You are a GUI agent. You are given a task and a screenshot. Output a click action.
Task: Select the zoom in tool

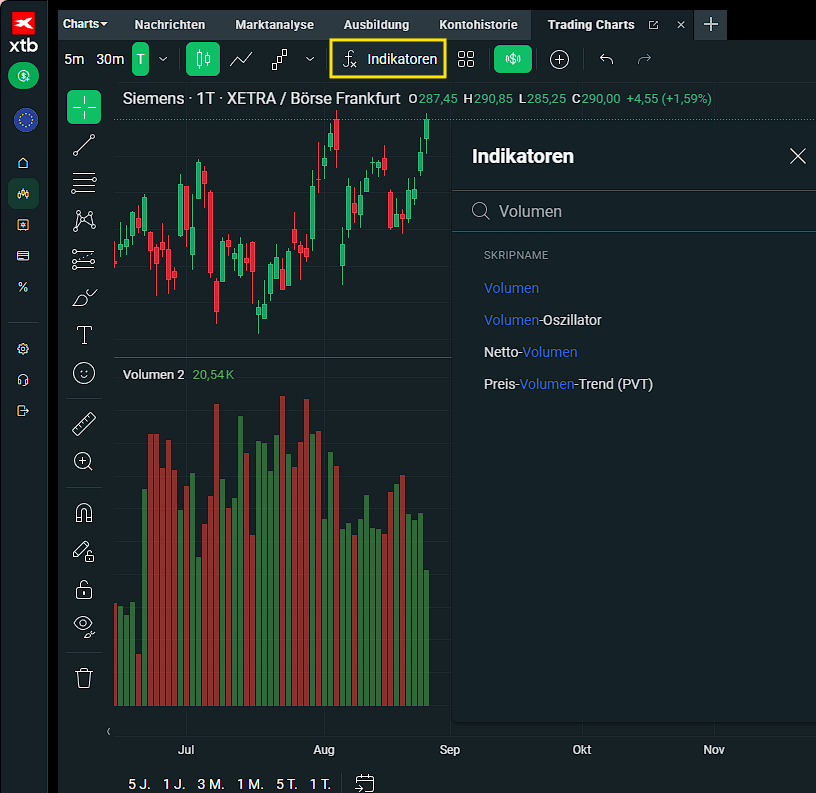pyautogui.click(x=84, y=462)
